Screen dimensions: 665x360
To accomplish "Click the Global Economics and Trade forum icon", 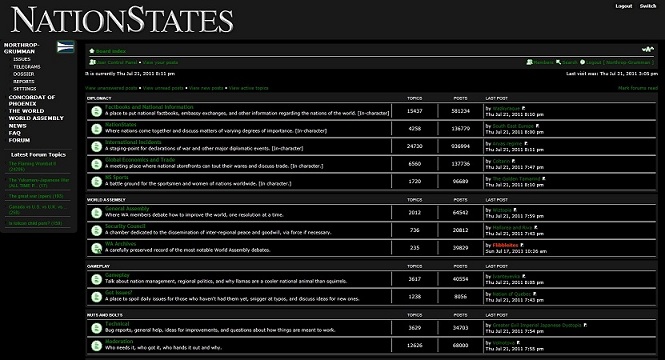I will (x=96, y=164).
